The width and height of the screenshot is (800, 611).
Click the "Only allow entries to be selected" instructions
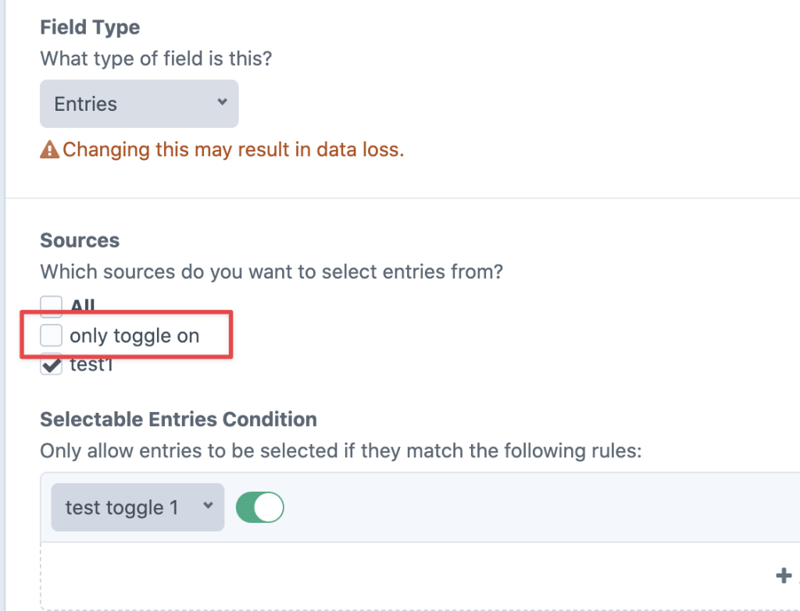[x=340, y=451]
